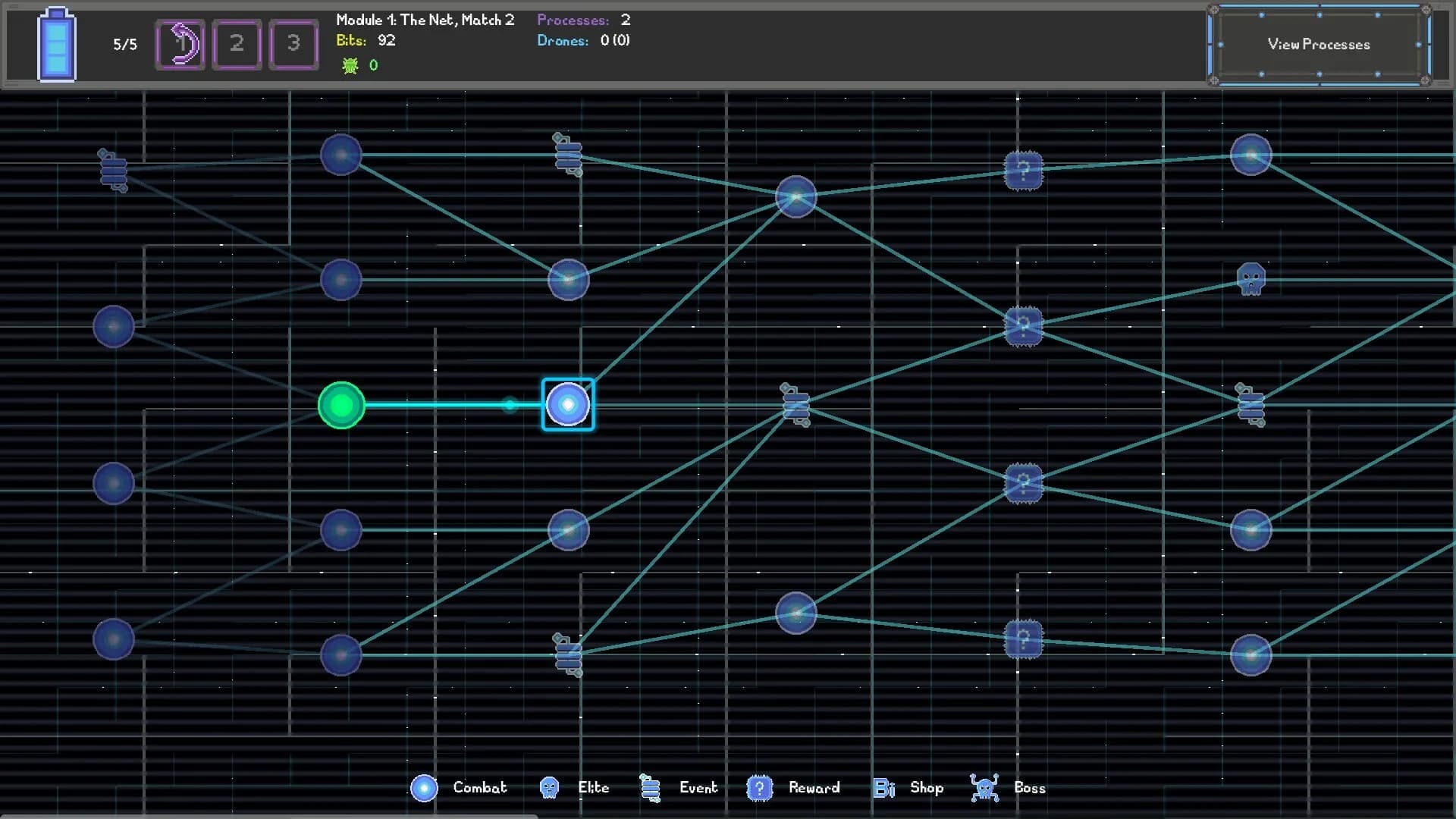Select the highlighted combat node
This screenshot has height=819, width=1456.
(568, 404)
